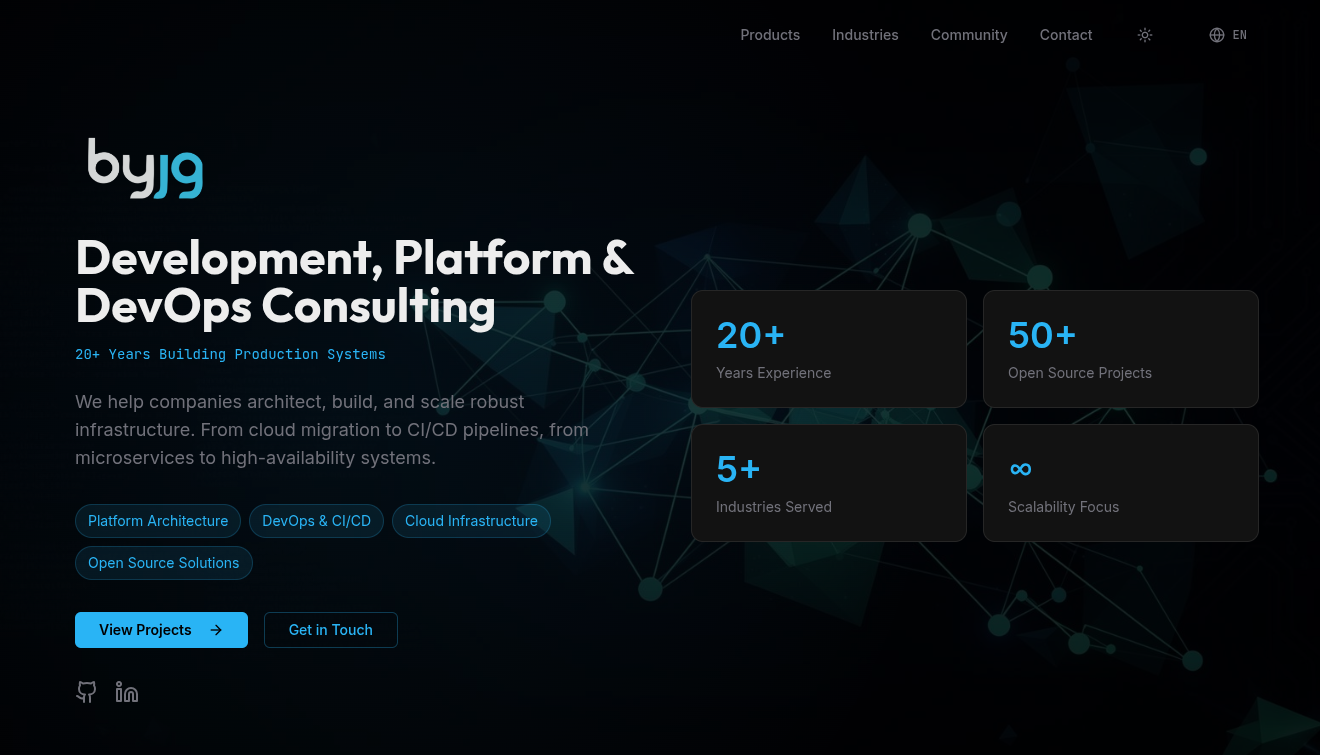1320x755 pixels.
Task: Click the Get in Touch button
Action: pyautogui.click(x=331, y=630)
